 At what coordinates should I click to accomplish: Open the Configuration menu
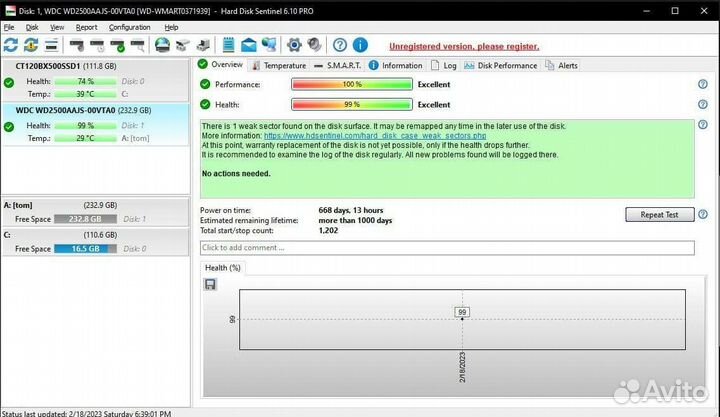129,27
